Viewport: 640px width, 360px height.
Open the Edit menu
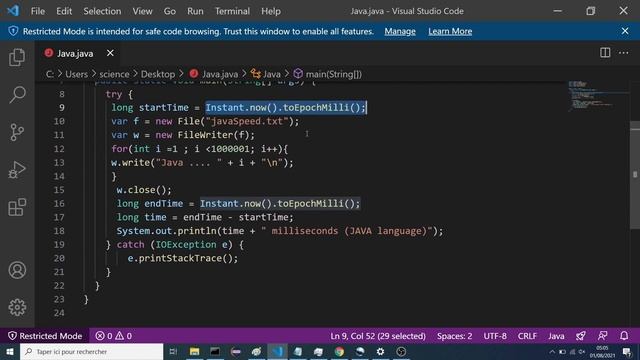(x=64, y=11)
